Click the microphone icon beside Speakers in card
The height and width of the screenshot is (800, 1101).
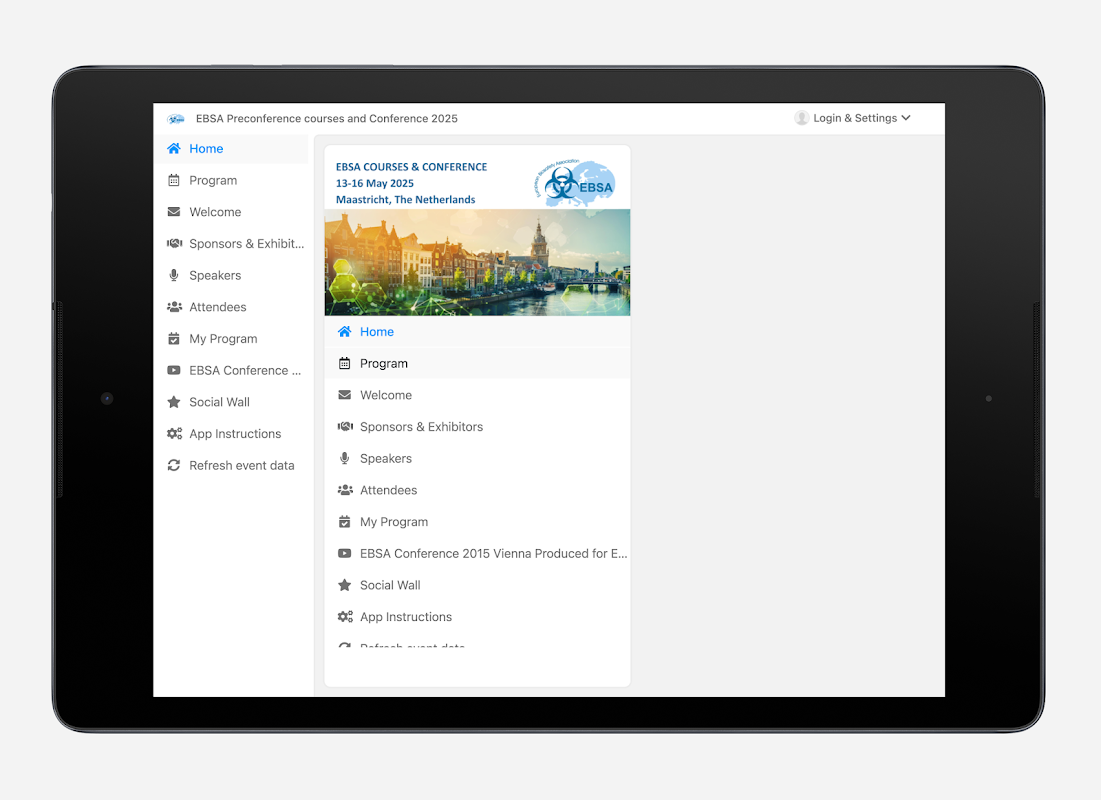pos(345,458)
